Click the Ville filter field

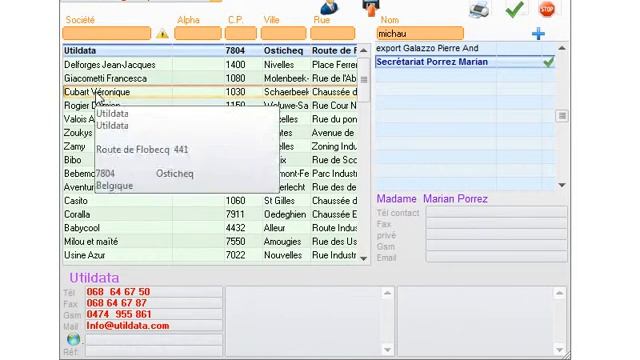[283, 33]
